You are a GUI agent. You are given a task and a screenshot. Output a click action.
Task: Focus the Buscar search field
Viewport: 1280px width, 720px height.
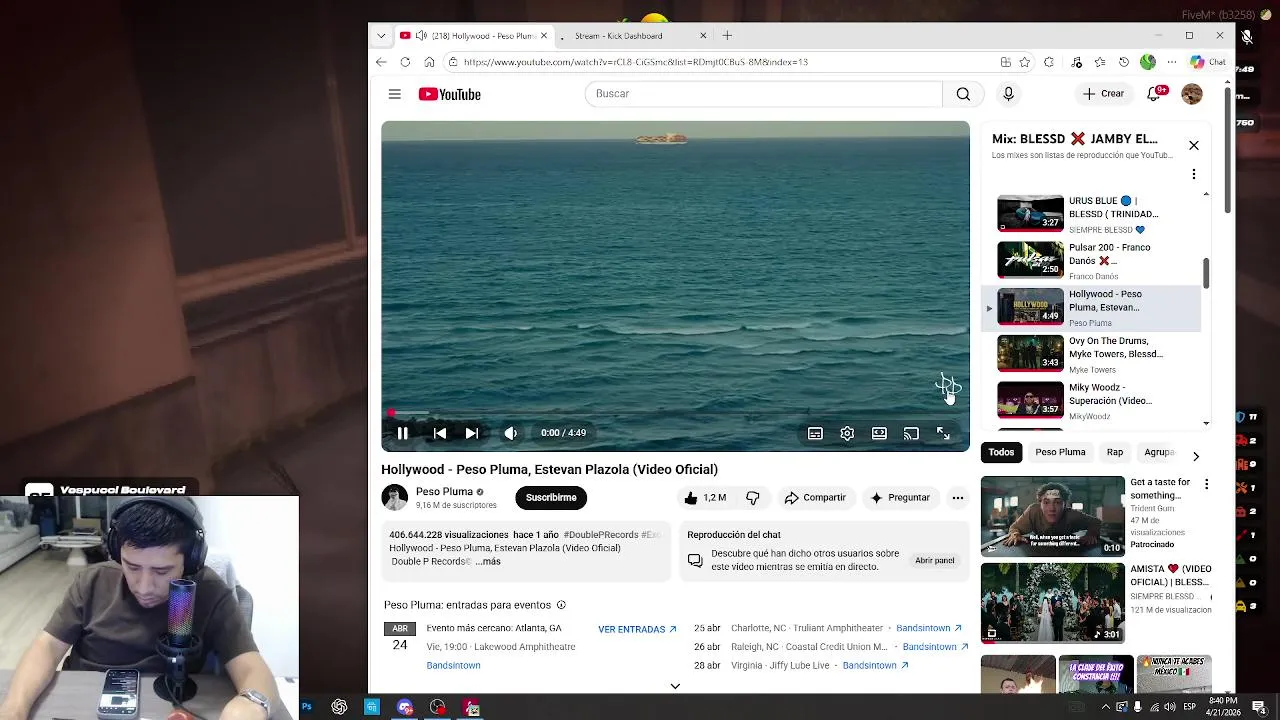[764, 94]
